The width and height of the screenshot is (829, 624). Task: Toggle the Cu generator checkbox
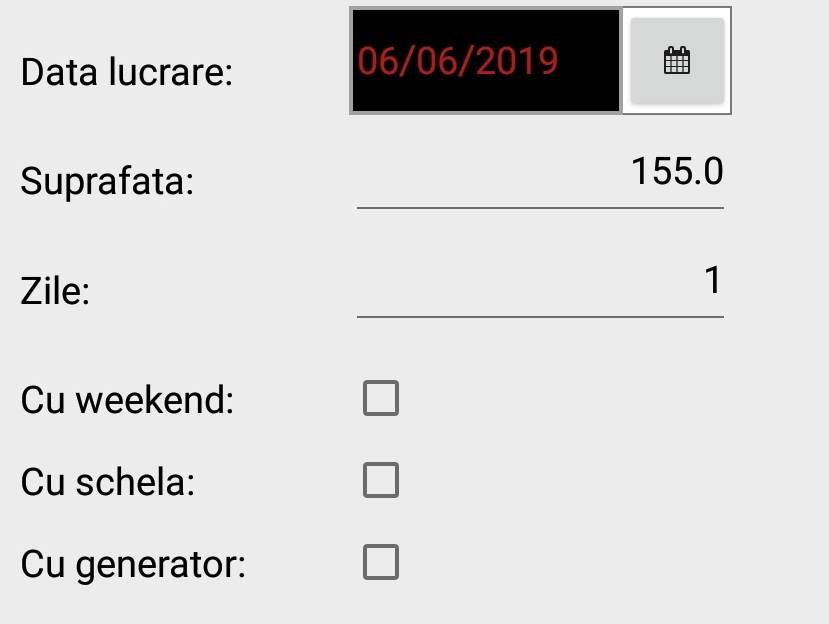(x=380, y=563)
